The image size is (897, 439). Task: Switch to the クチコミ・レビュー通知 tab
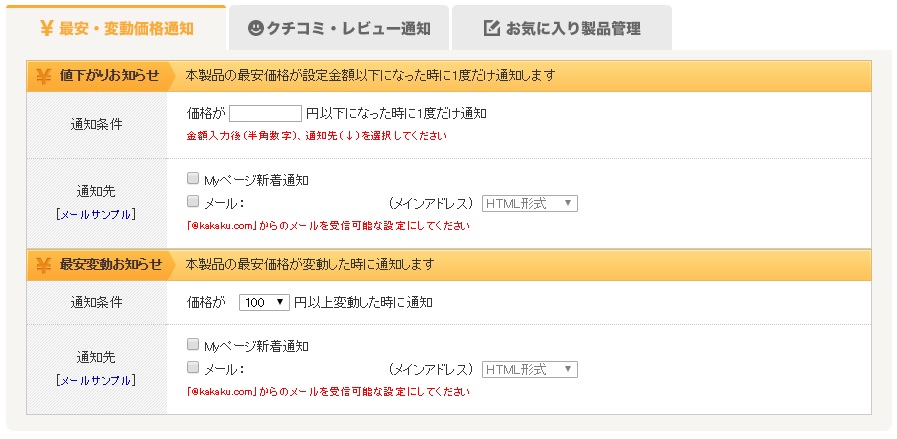tap(339, 28)
